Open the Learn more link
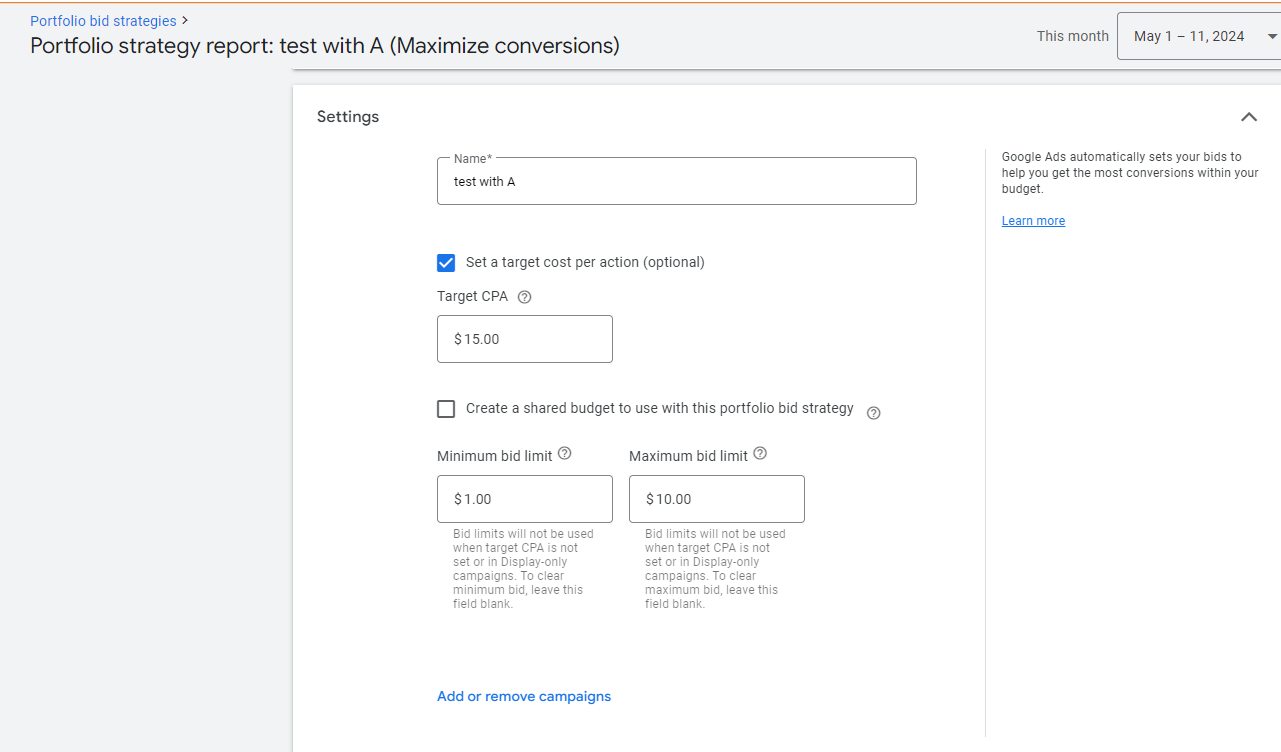This screenshot has height=752, width=1281. [1033, 221]
